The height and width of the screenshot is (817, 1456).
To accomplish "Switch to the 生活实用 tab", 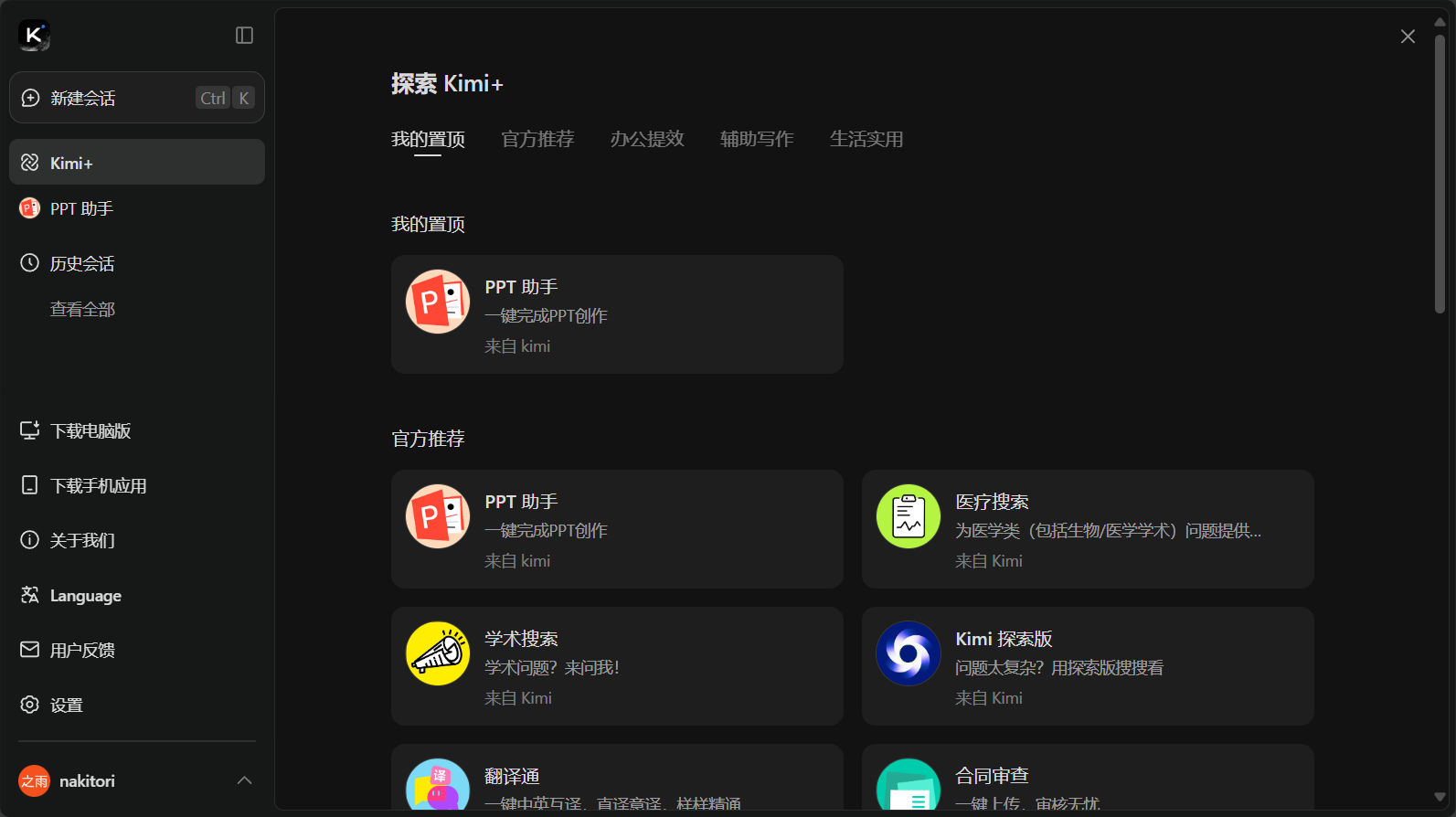I will [866, 139].
